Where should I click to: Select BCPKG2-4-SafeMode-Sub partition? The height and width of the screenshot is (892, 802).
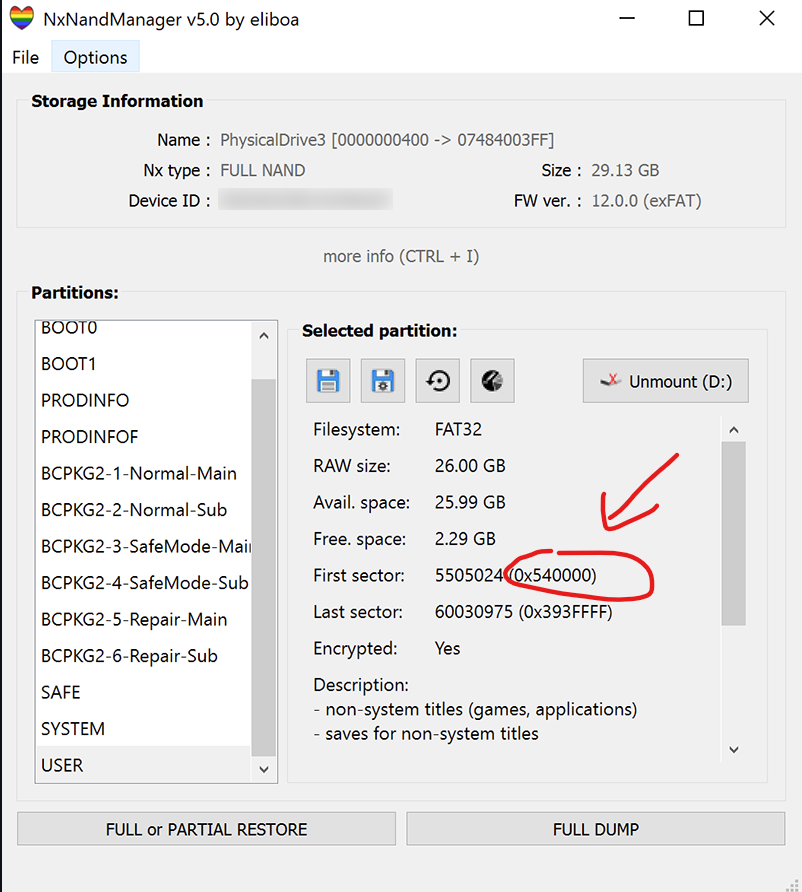[x=143, y=583]
